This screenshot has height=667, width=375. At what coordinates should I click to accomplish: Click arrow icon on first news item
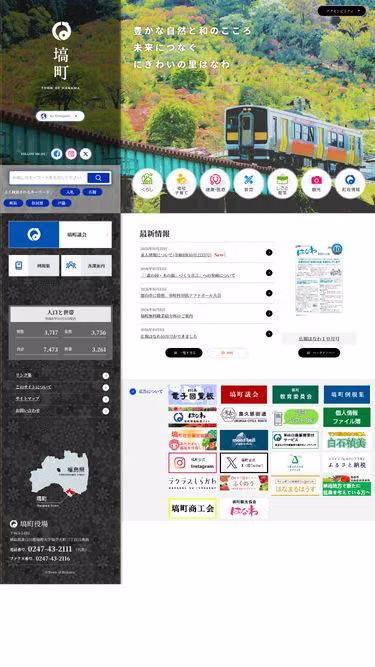pos(269,253)
